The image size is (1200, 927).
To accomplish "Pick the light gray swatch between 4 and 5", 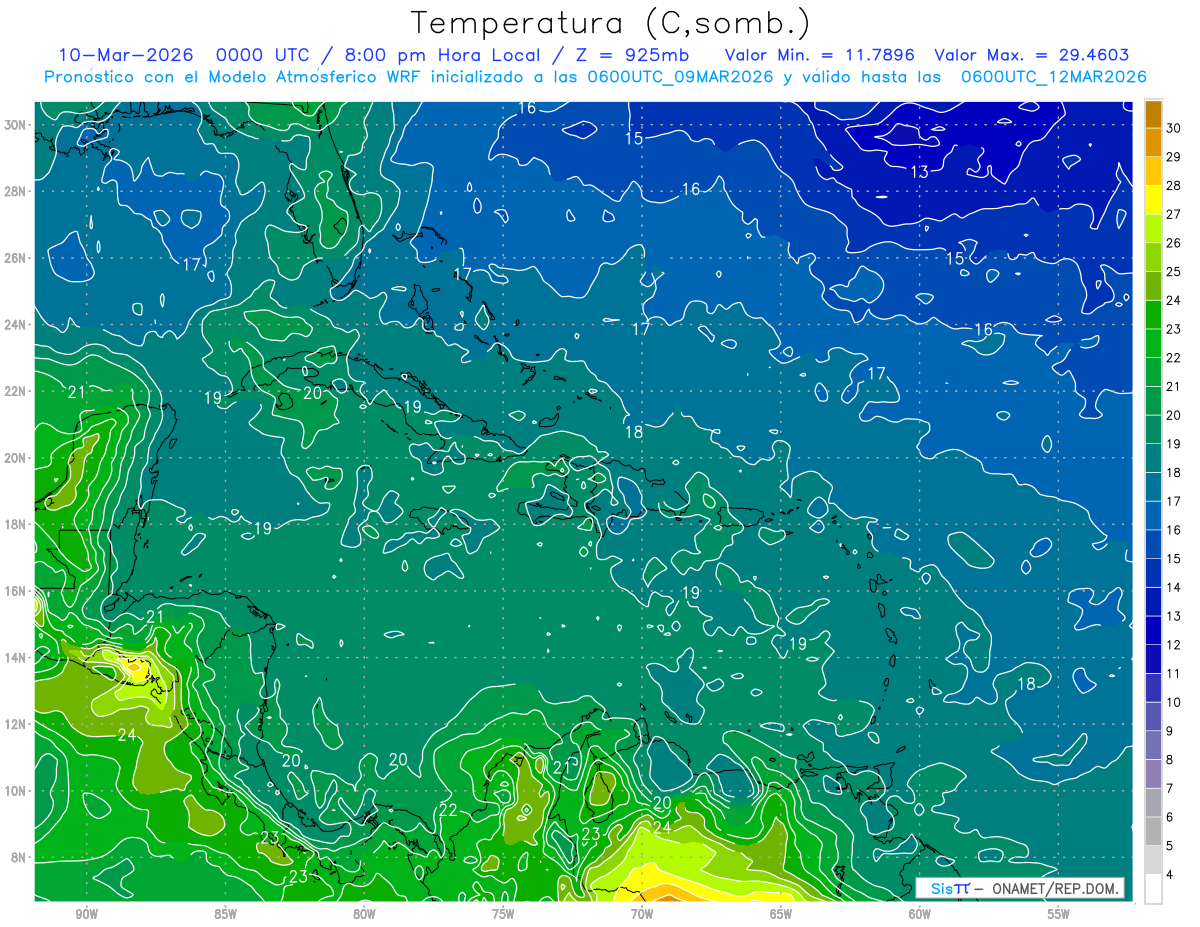I will click(1153, 860).
